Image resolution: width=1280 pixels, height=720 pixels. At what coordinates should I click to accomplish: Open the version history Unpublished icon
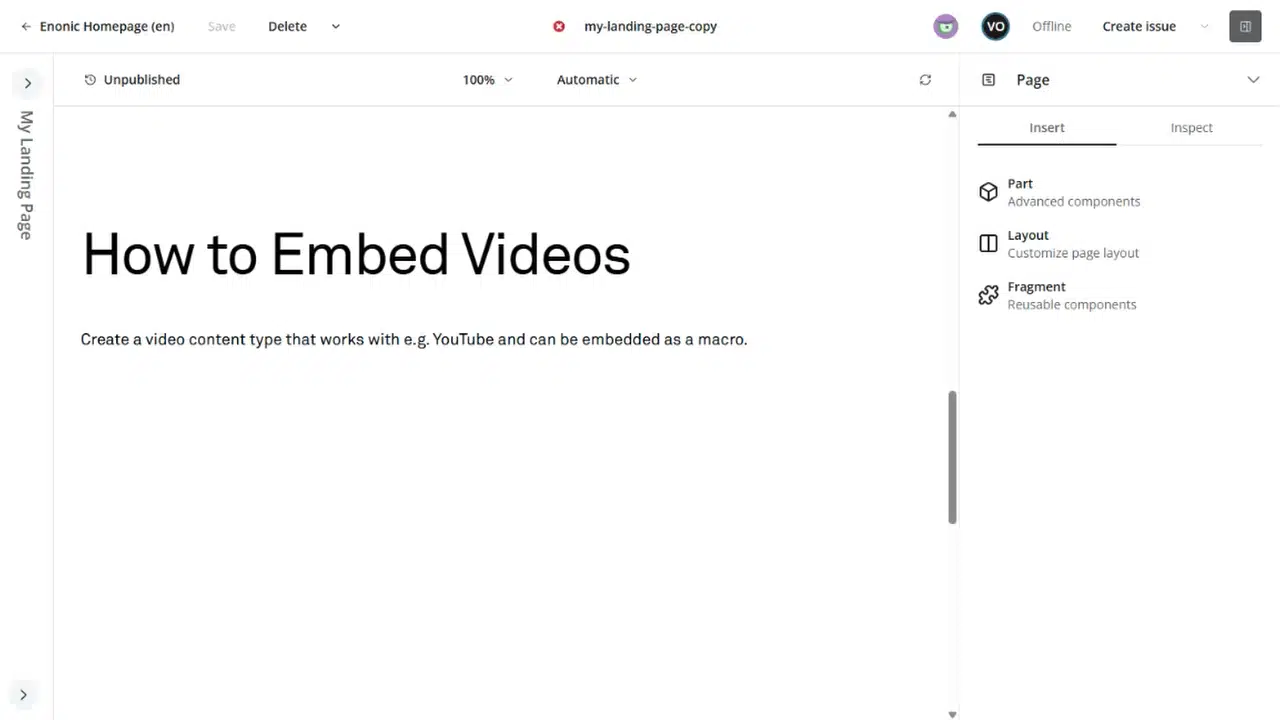click(x=90, y=80)
